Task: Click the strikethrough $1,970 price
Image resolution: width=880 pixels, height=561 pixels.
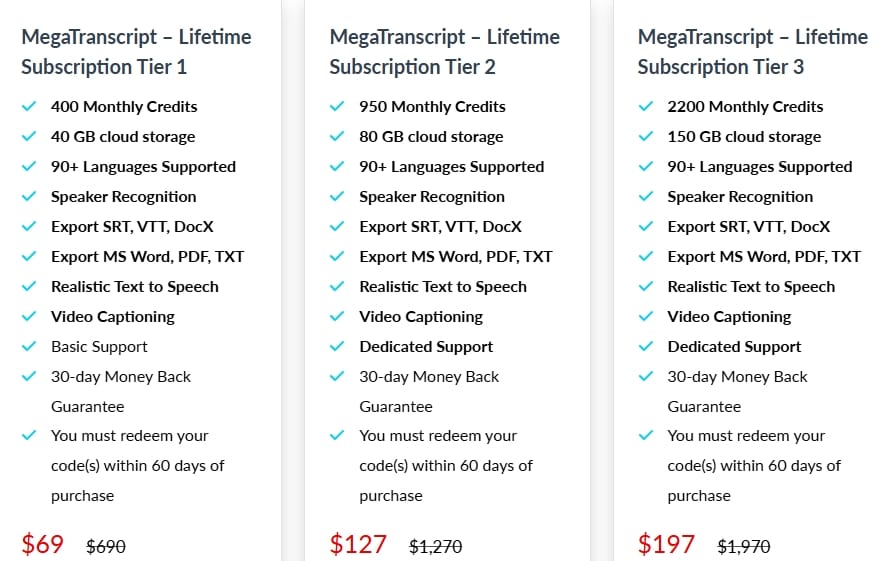Action: 744,547
